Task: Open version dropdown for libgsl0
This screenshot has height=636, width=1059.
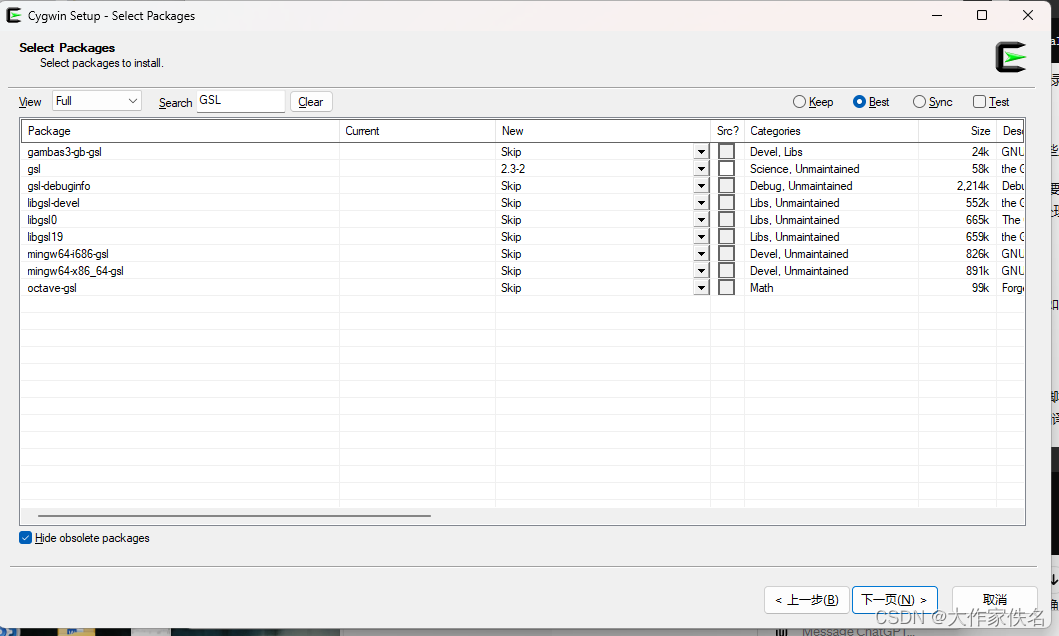Action: pos(701,219)
